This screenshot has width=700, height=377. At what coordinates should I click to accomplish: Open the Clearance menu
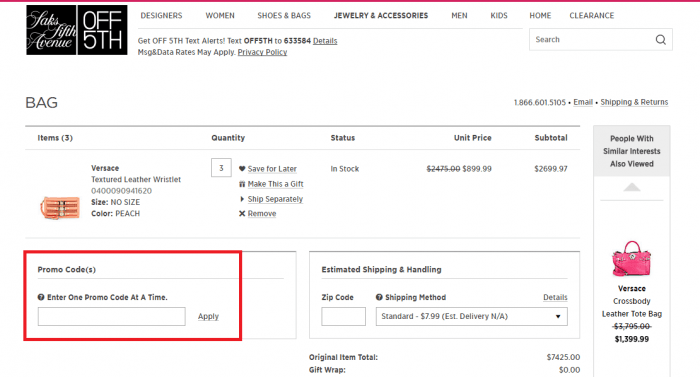(x=592, y=16)
